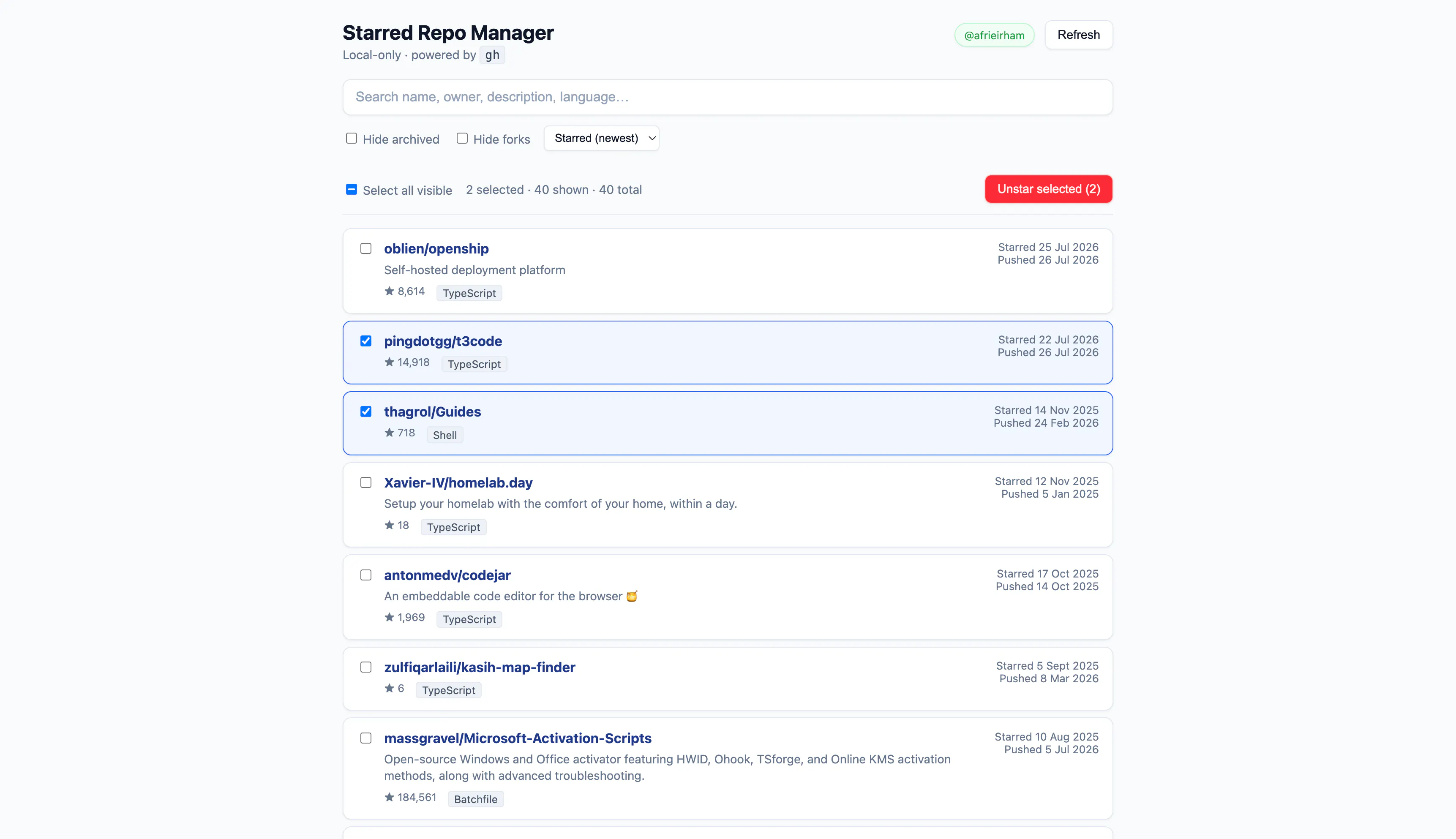The width and height of the screenshot is (1456, 839).
Task: Click the 'Self-hosted deployment platform' description
Action: [474, 270]
